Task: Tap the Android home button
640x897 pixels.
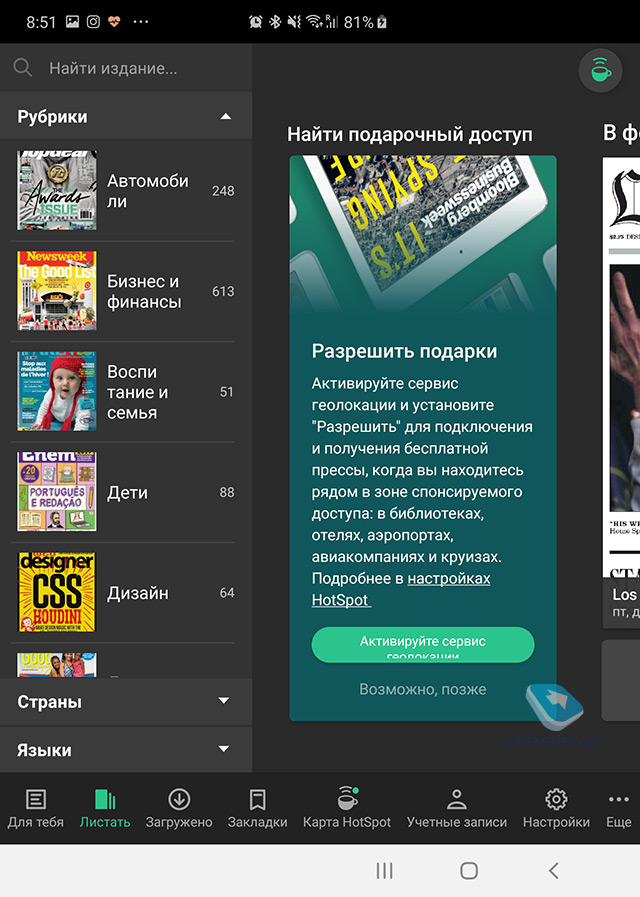Action: [x=469, y=871]
